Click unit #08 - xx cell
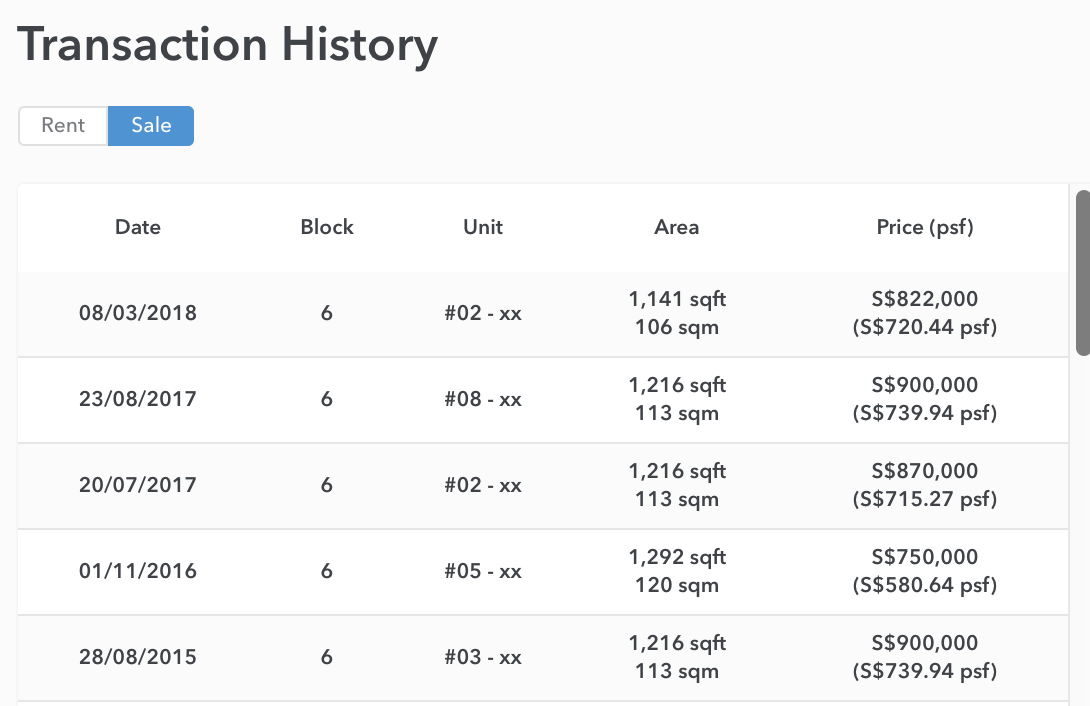This screenshot has width=1090, height=706. (x=483, y=399)
